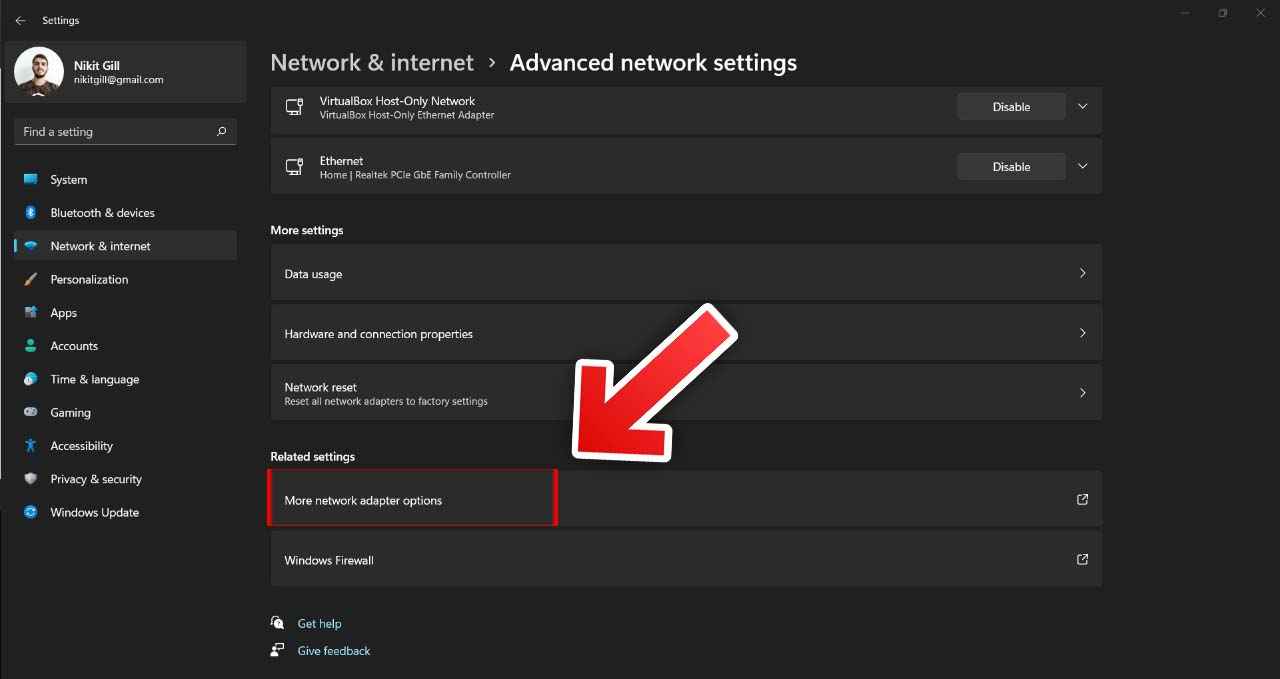Viewport: 1280px width, 679px height.
Task: Open Windows Update settings
Action: [126, 512]
